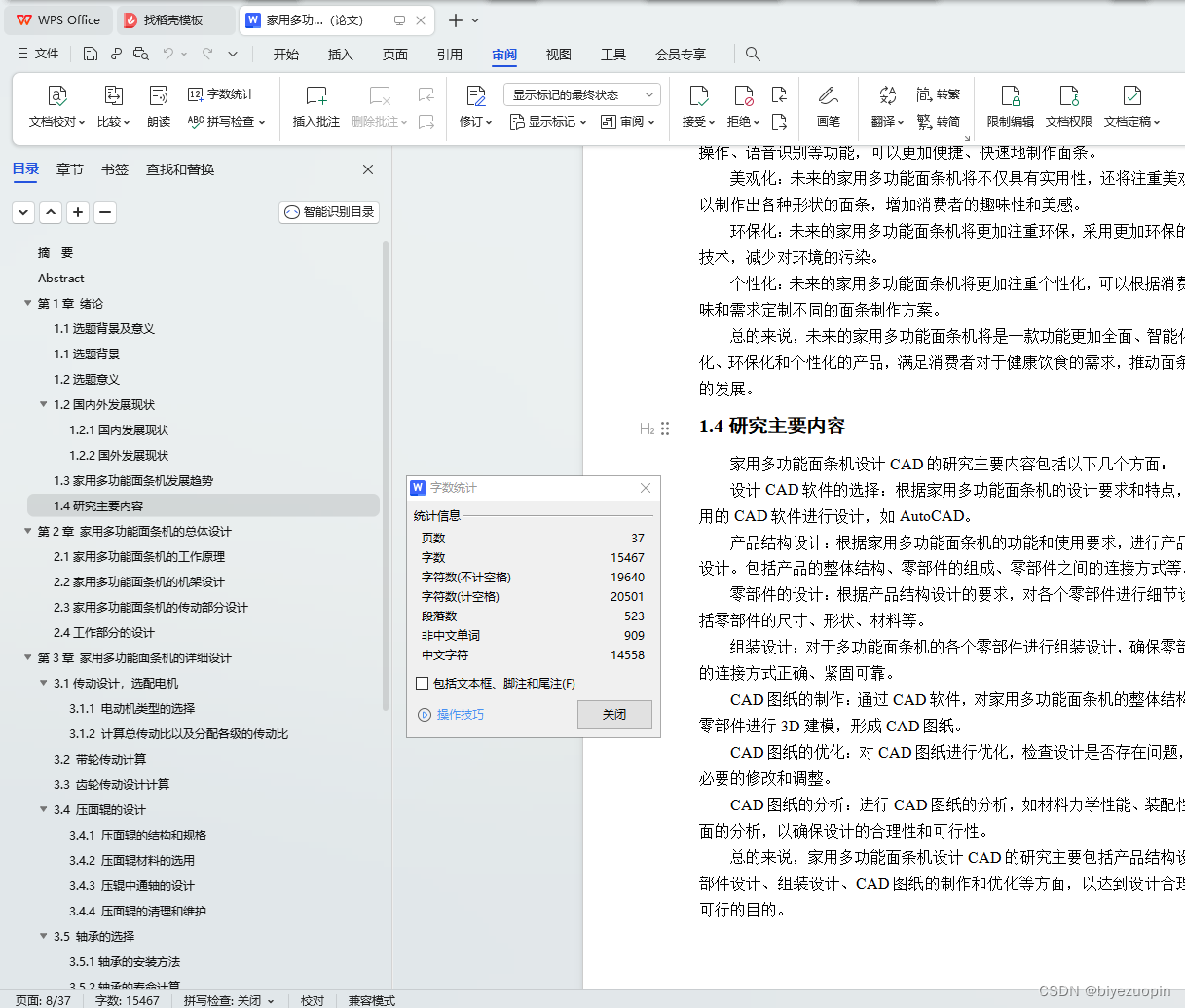Open 审阅 pane dropdown in ribbon
The width and height of the screenshot is (1185, 1008).
click(x=627, y=122)
